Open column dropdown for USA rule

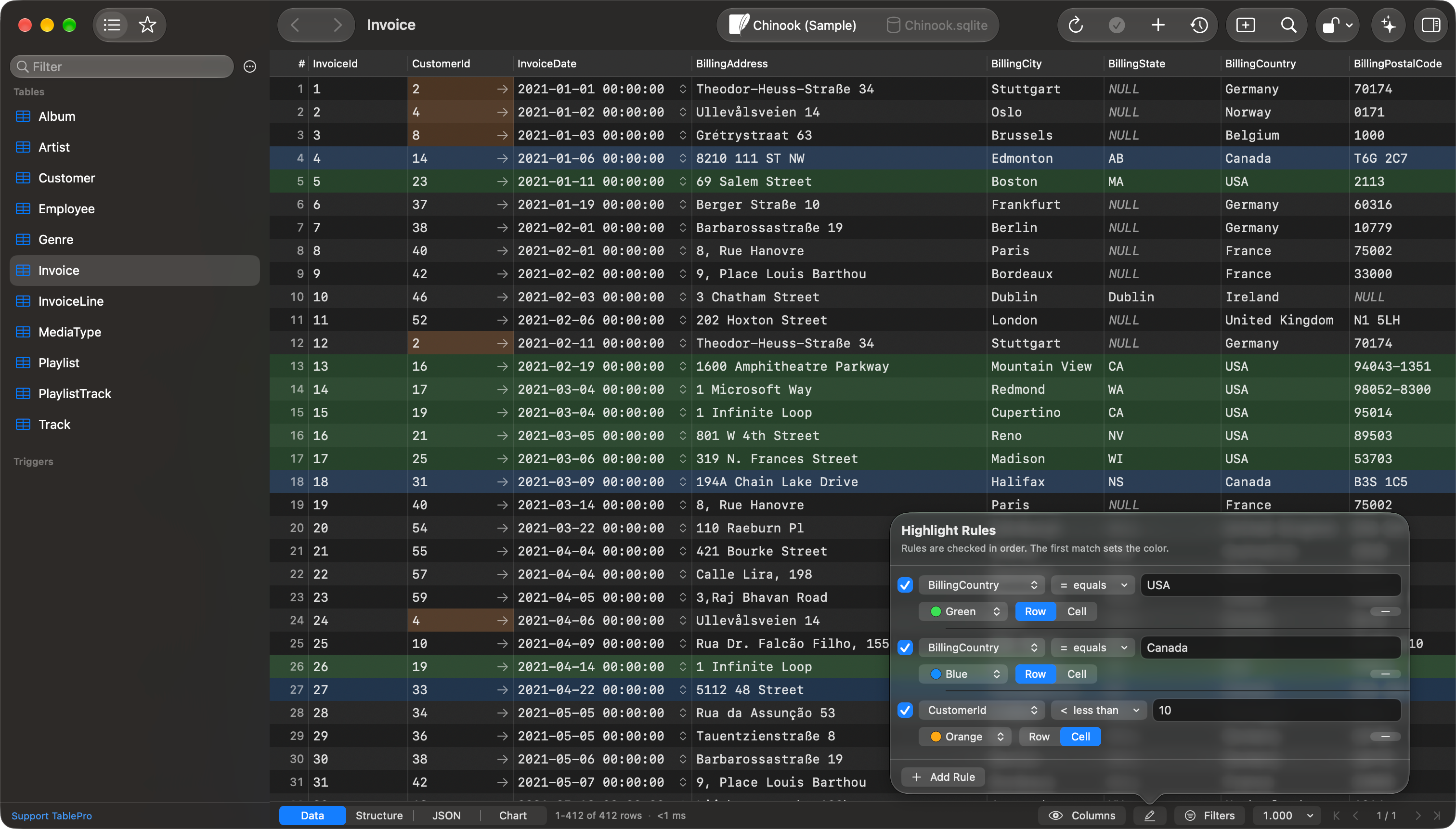coord(982,585)
